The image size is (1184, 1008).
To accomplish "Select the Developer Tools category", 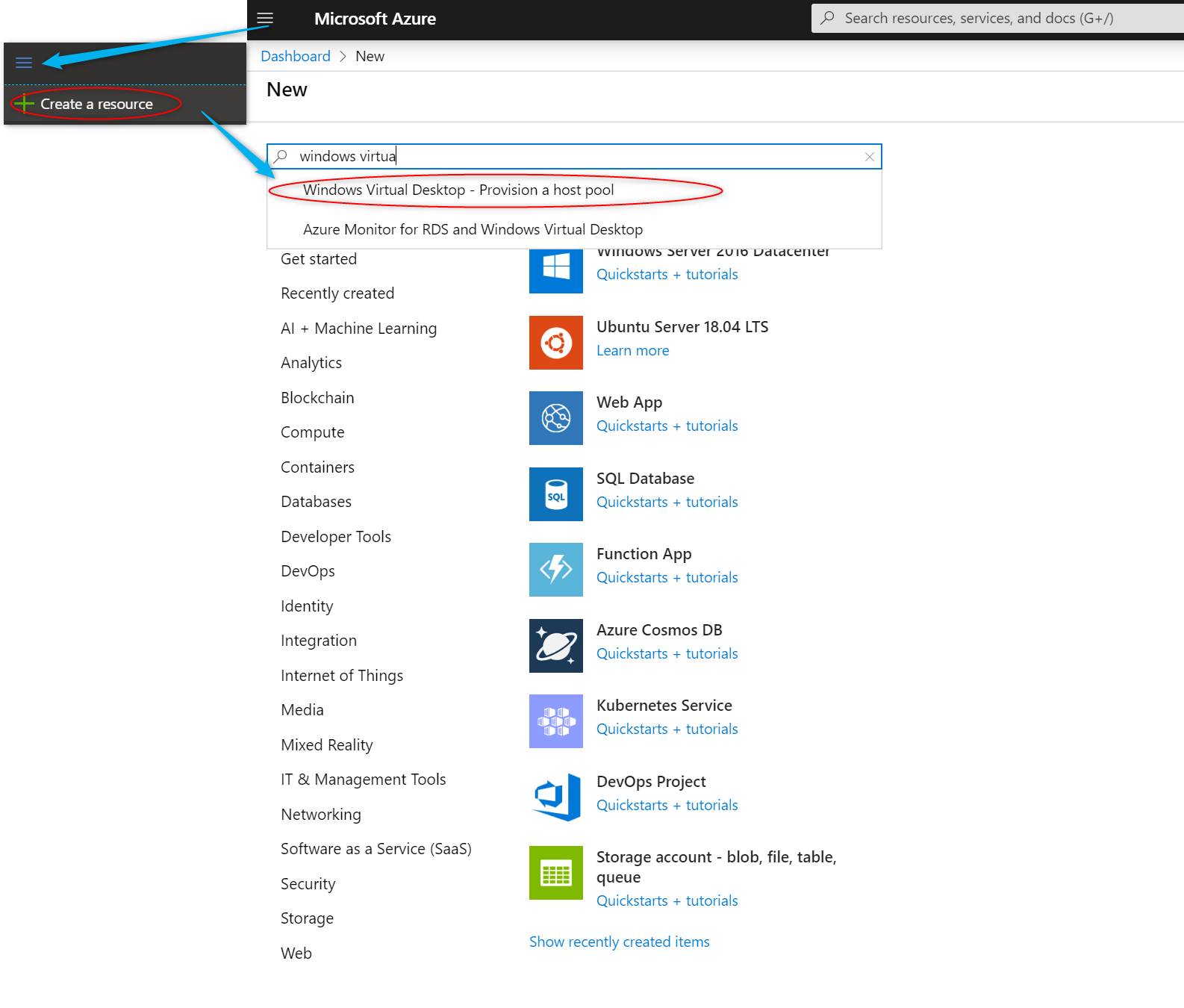I will (x=336, y=537).
